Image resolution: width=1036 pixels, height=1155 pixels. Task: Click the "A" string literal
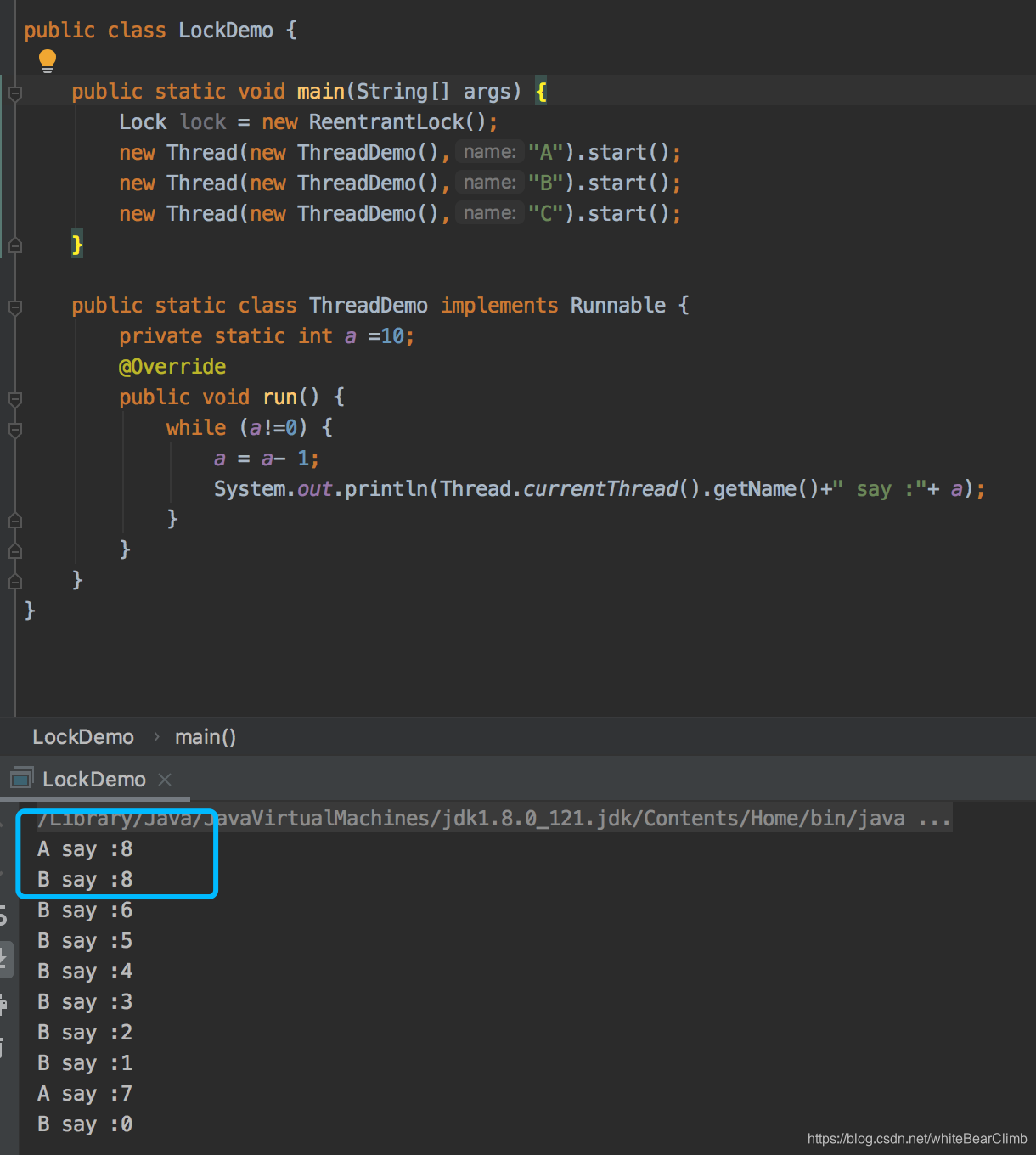click(x=546, y=153)
